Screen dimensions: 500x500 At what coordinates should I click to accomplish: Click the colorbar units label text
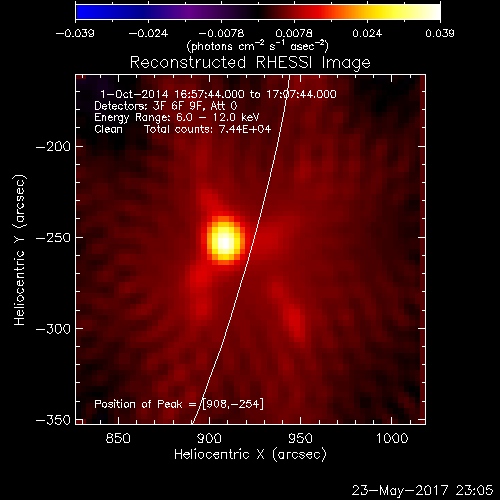[258, 46]
